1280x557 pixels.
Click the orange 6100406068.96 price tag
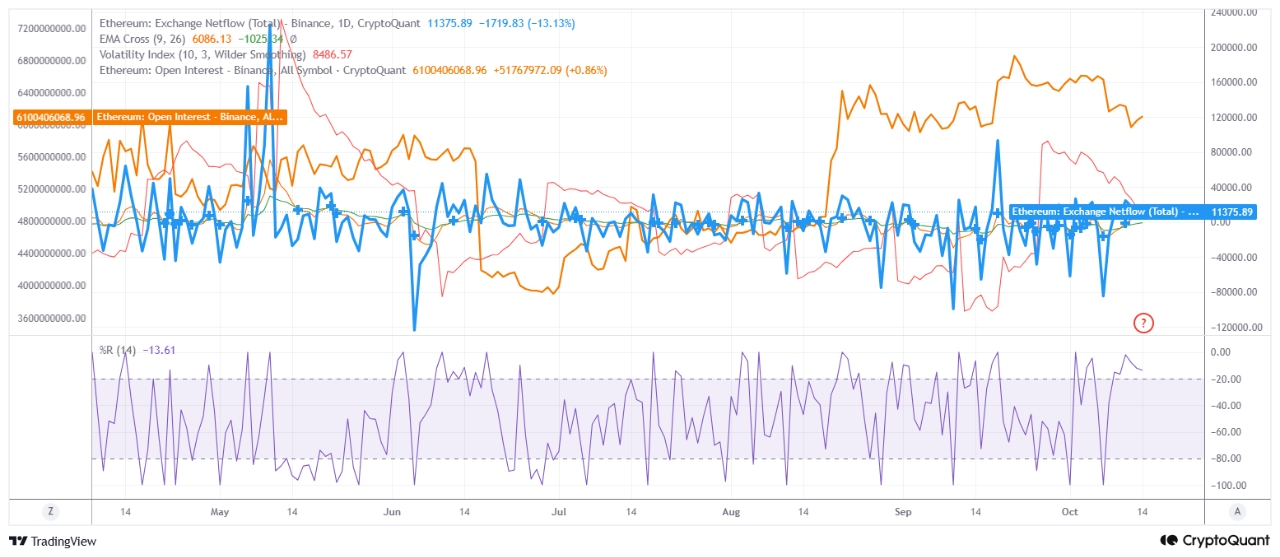[52, 117]
